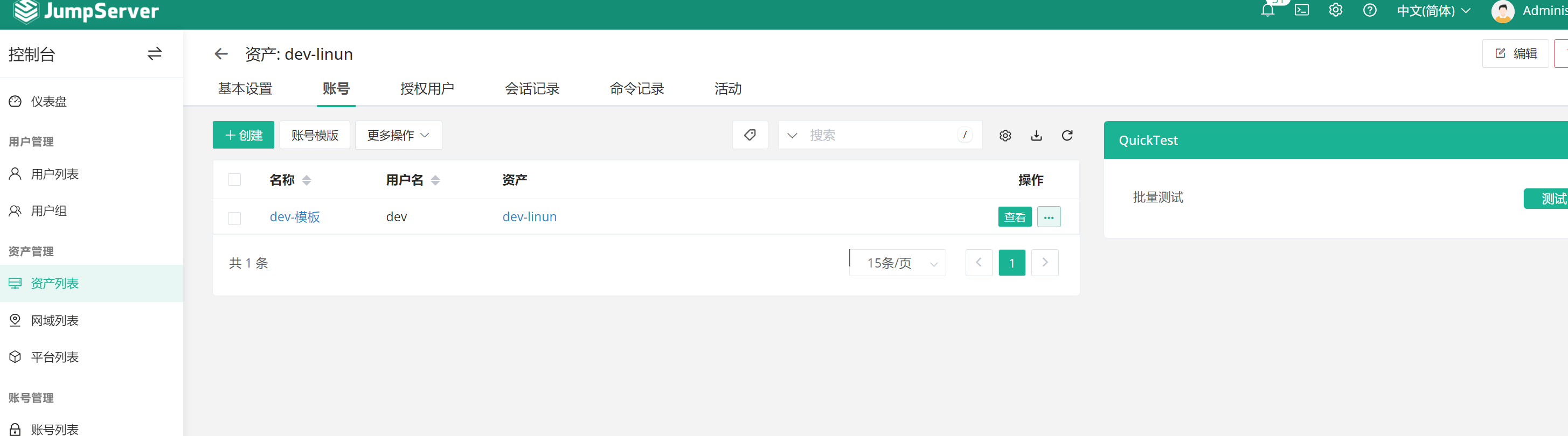Click the export download icon
Image resolution: width=1568 pixels, height=436 pixels.
(1036, 136)
